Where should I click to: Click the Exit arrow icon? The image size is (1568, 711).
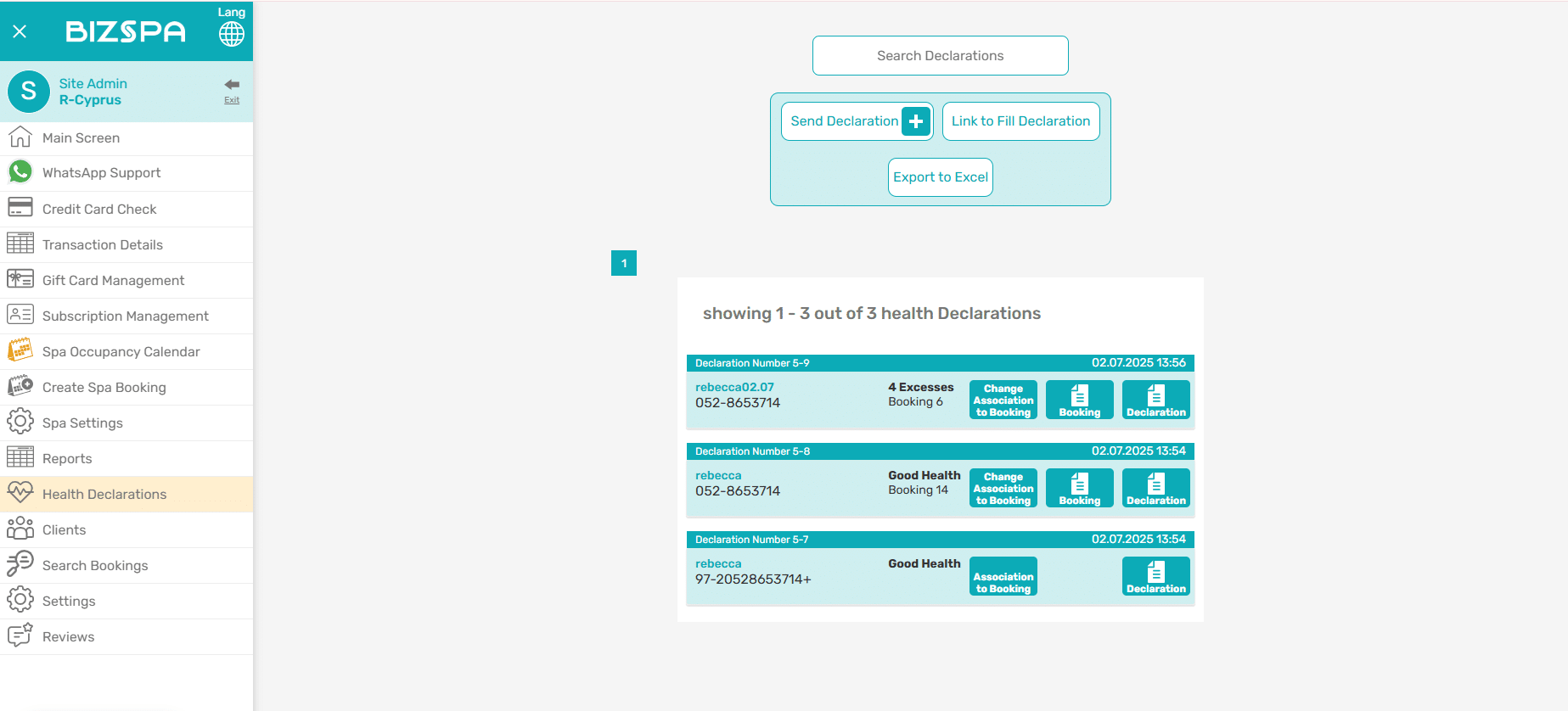click(232, 85)
